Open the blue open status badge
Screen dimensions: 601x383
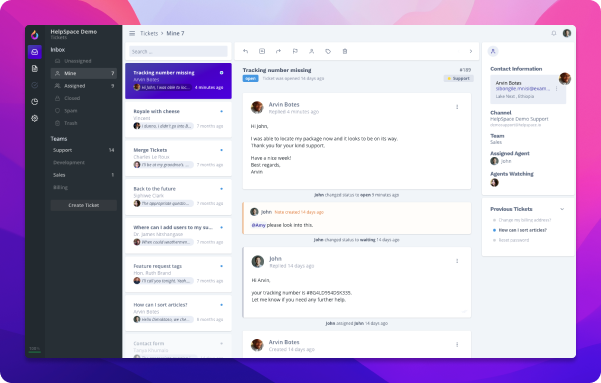pyautogui.click(x=250, y=78)
